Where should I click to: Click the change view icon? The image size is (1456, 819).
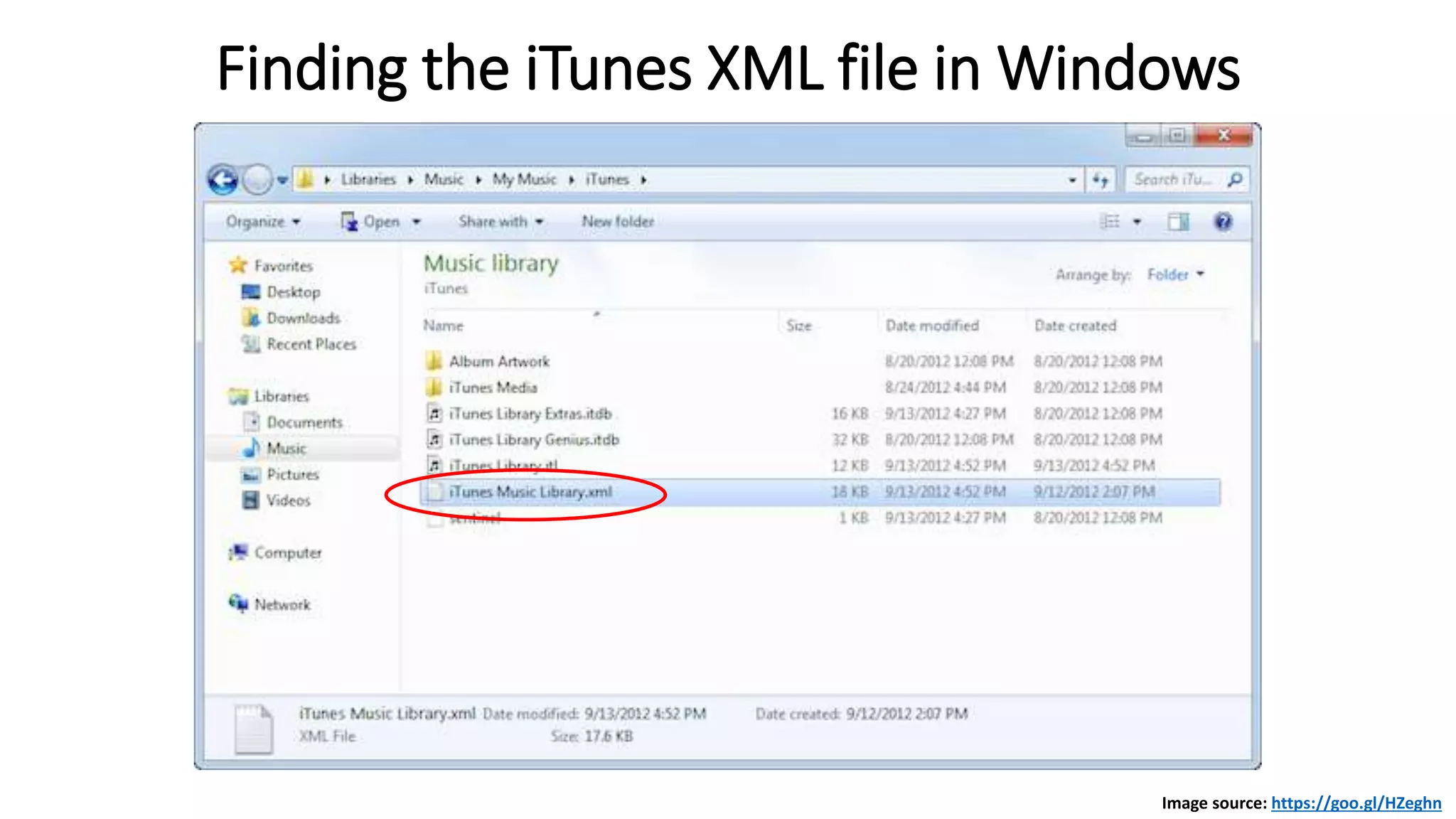coord(1110,222)
